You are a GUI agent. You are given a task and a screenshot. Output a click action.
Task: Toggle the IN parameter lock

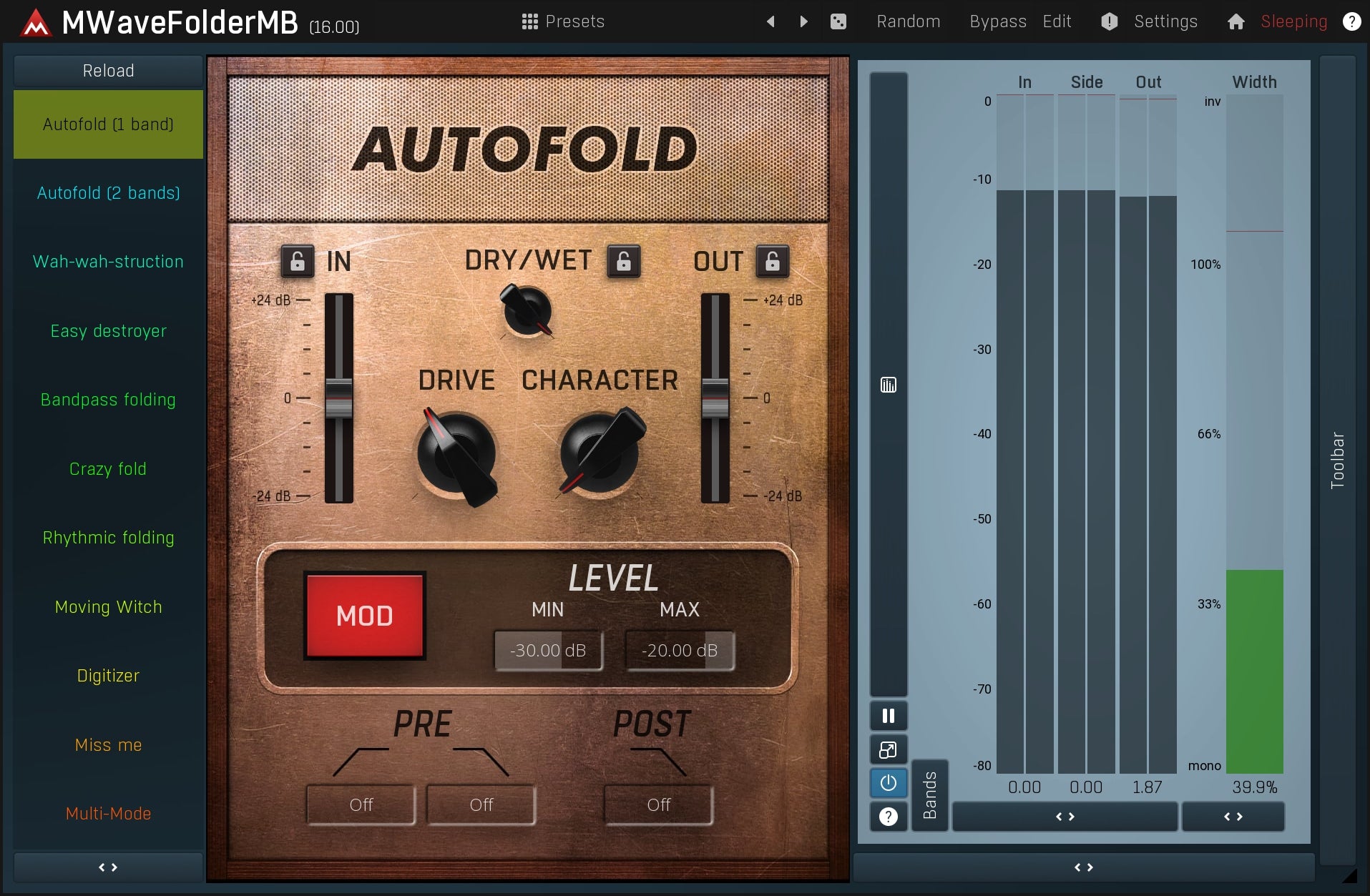(x=298, y=262)
